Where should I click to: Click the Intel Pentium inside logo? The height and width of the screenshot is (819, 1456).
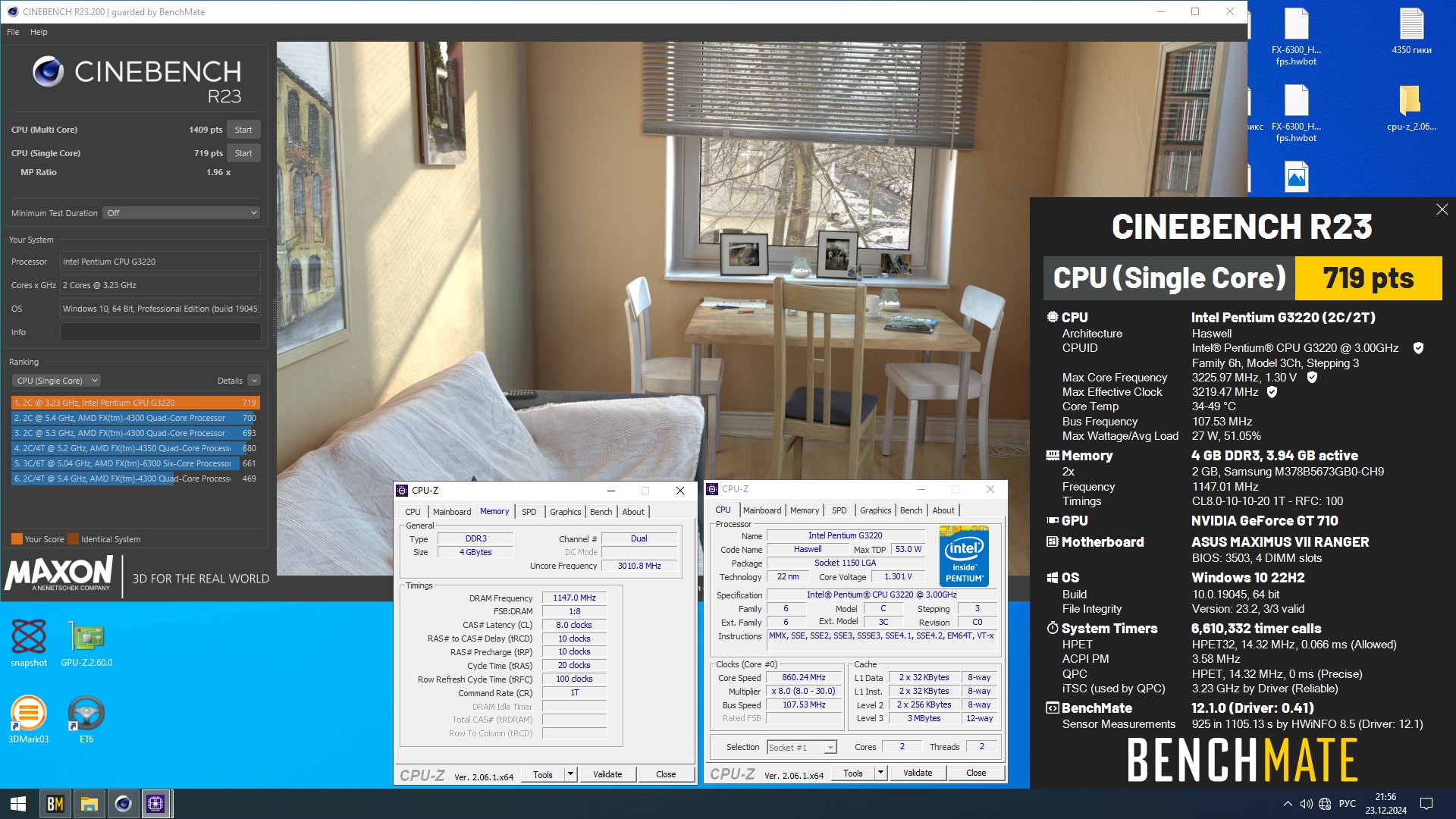coord(964,556)
